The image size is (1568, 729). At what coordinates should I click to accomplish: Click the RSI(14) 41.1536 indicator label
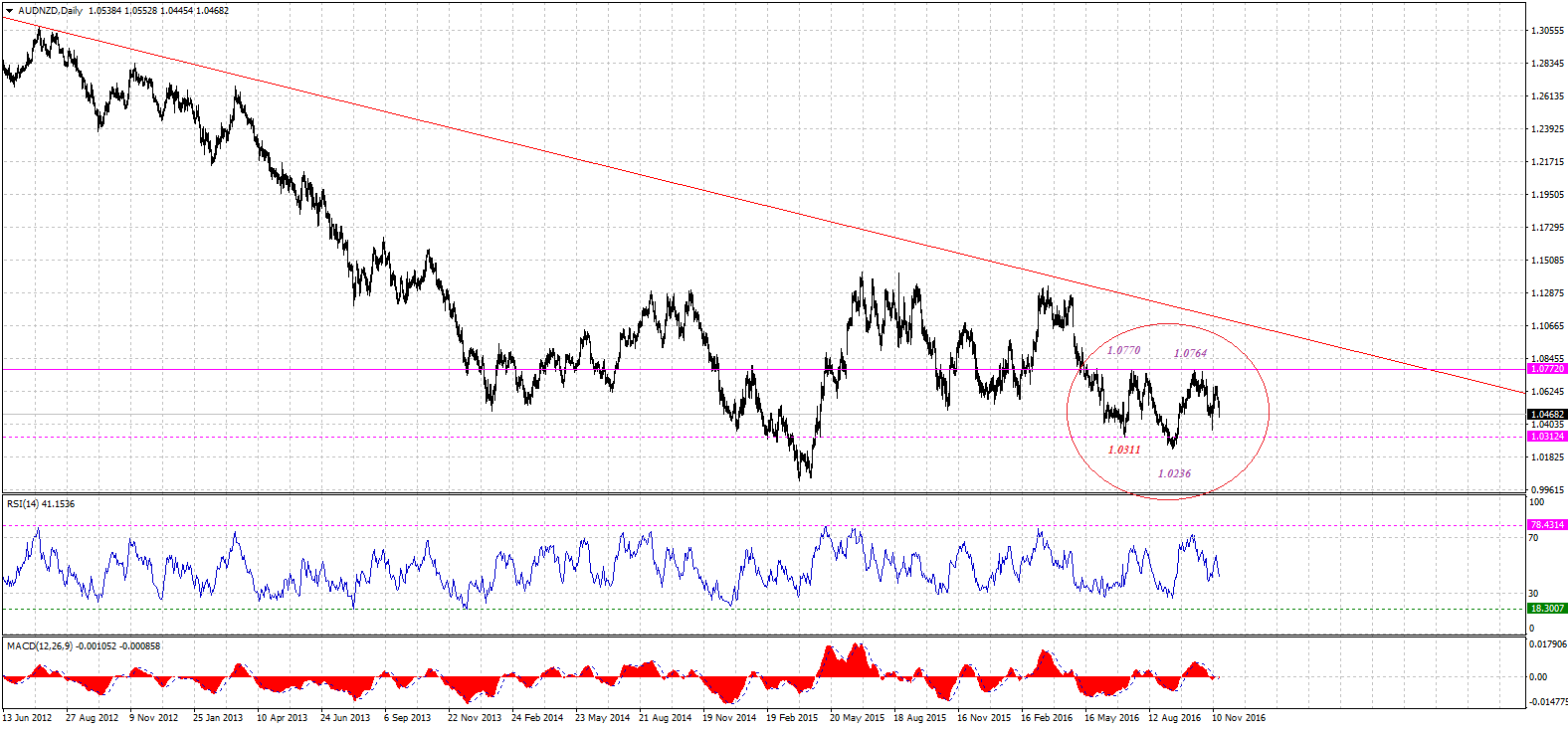(x=41, y=504)
